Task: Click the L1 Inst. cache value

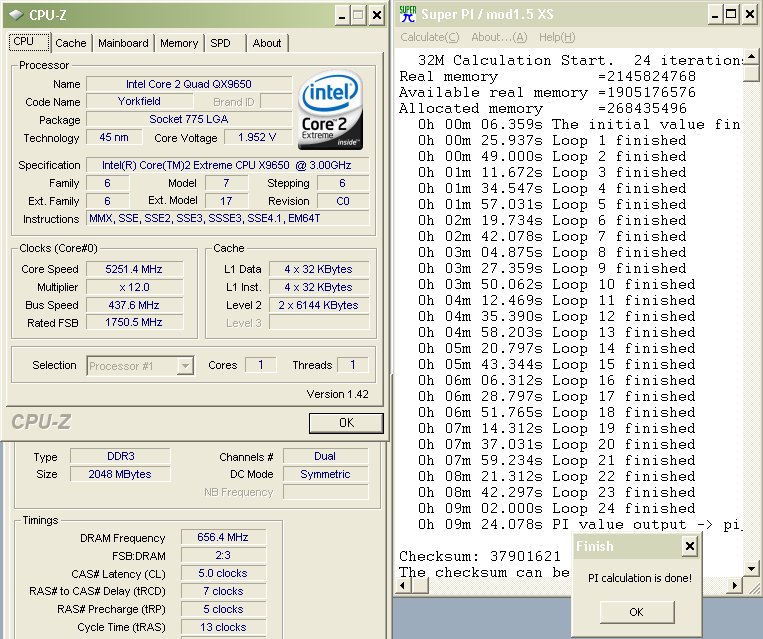Action: (319, 287)
